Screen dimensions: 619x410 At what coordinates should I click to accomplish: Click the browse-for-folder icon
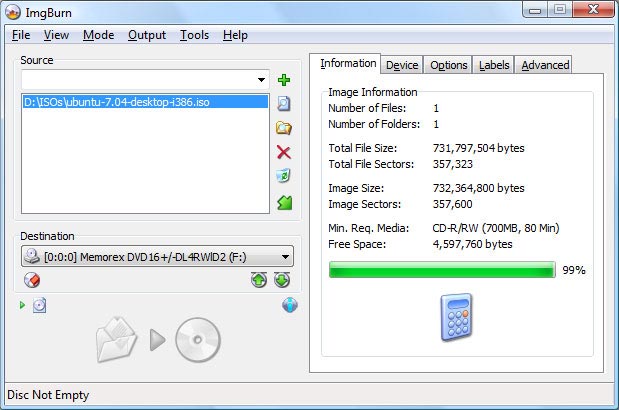284,128
